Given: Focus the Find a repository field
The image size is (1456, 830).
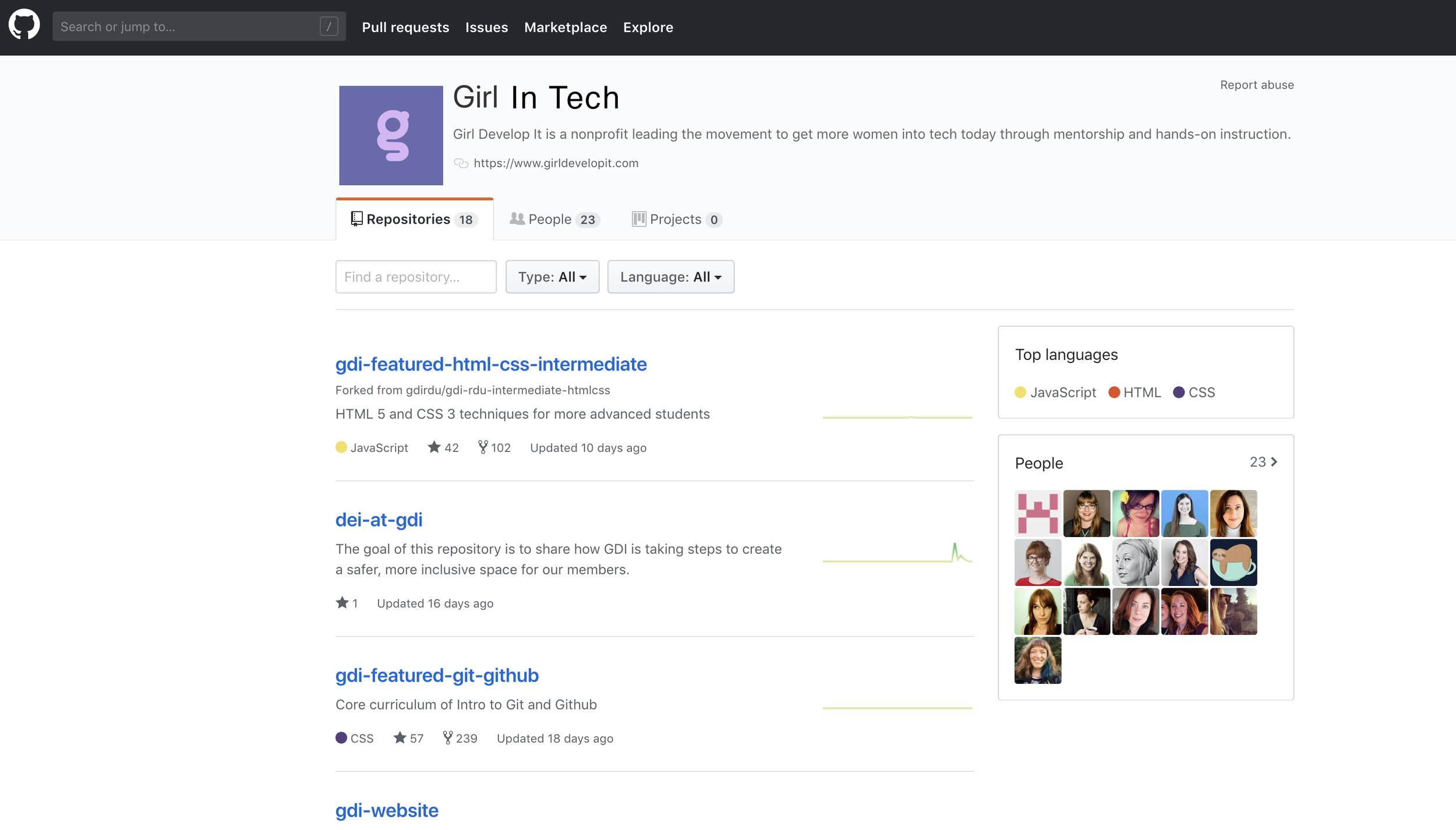Looking at the screenshot, I should point(416,277).
